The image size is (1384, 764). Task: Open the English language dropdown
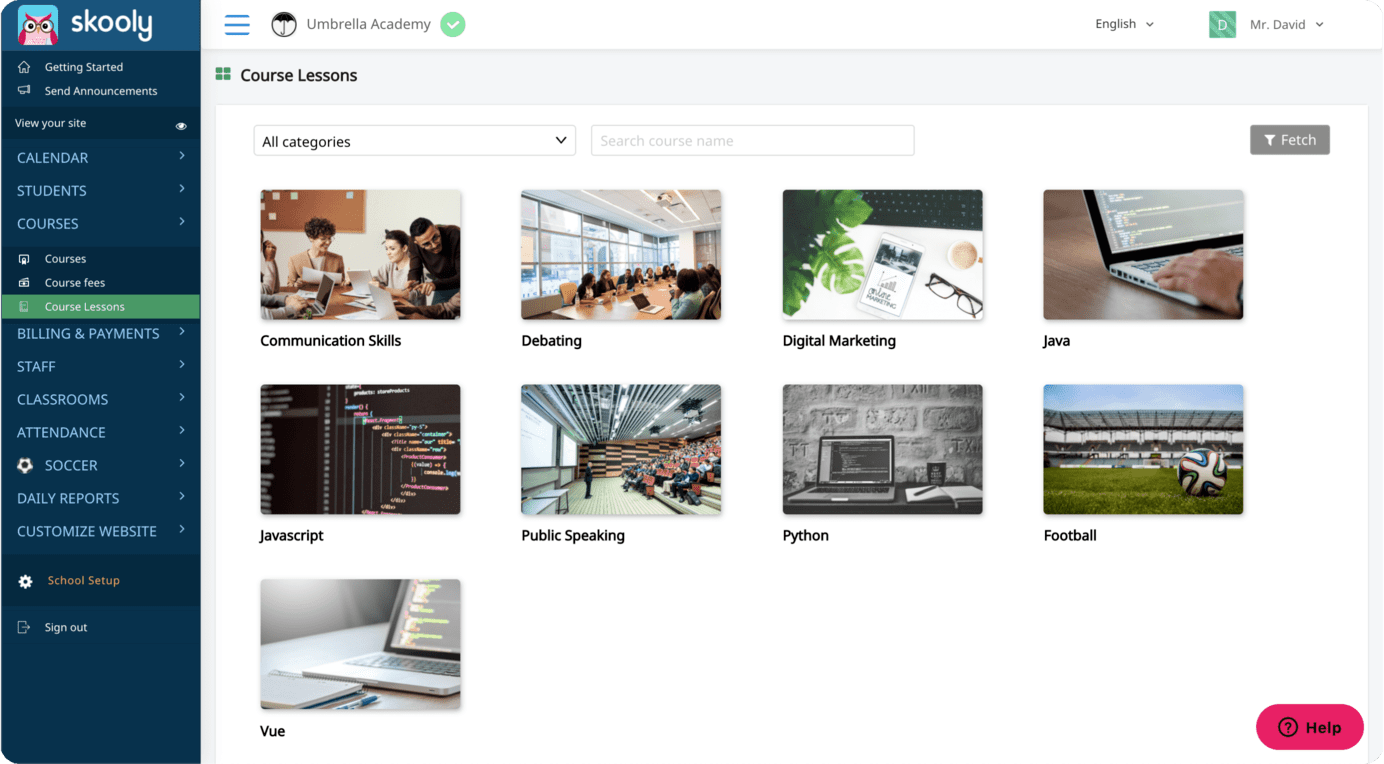[x=1124, y=23]
